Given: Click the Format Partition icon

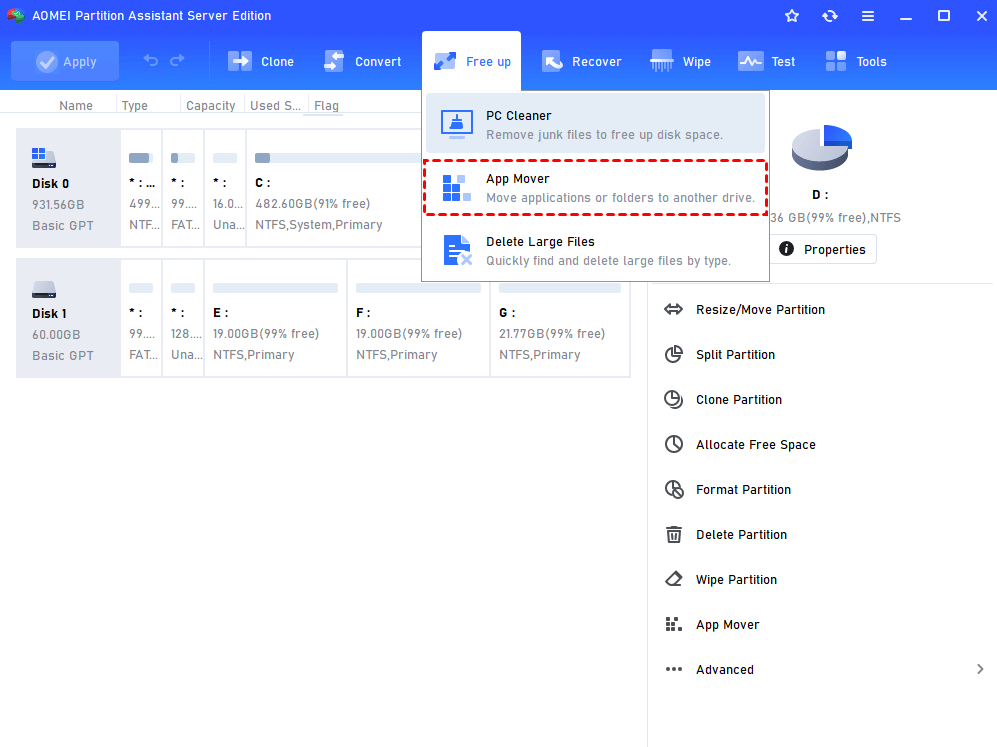Looking at the screenshot, I should (x=674, y=489).
